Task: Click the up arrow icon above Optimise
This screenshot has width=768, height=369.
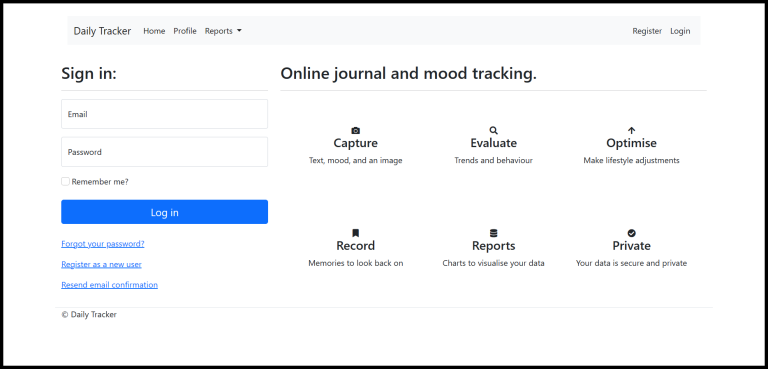Action: 631,130
